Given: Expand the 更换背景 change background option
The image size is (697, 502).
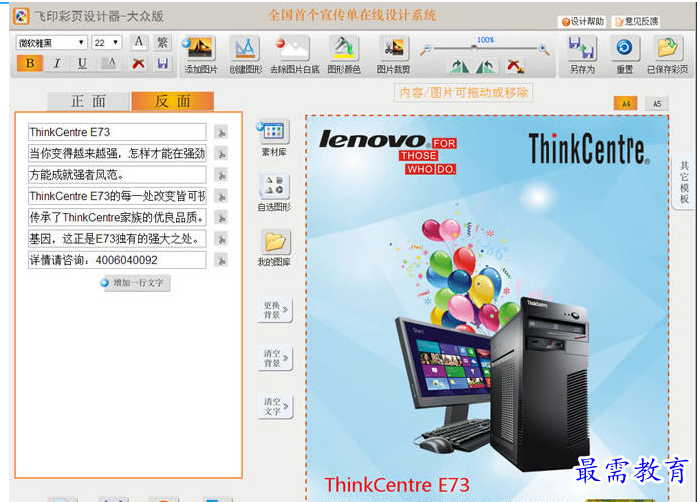Looking at the screenshot, I should point(275,310).
